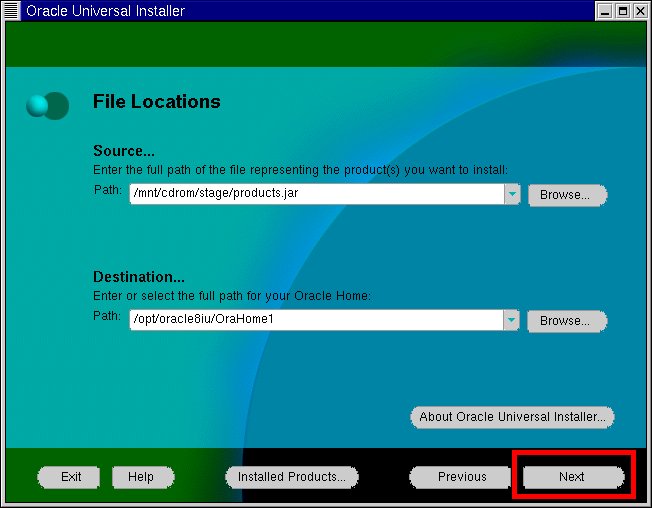Click the product source file instruction text
Image resolution: width=652 pixels, height=508 pixels.
(300, 170)
